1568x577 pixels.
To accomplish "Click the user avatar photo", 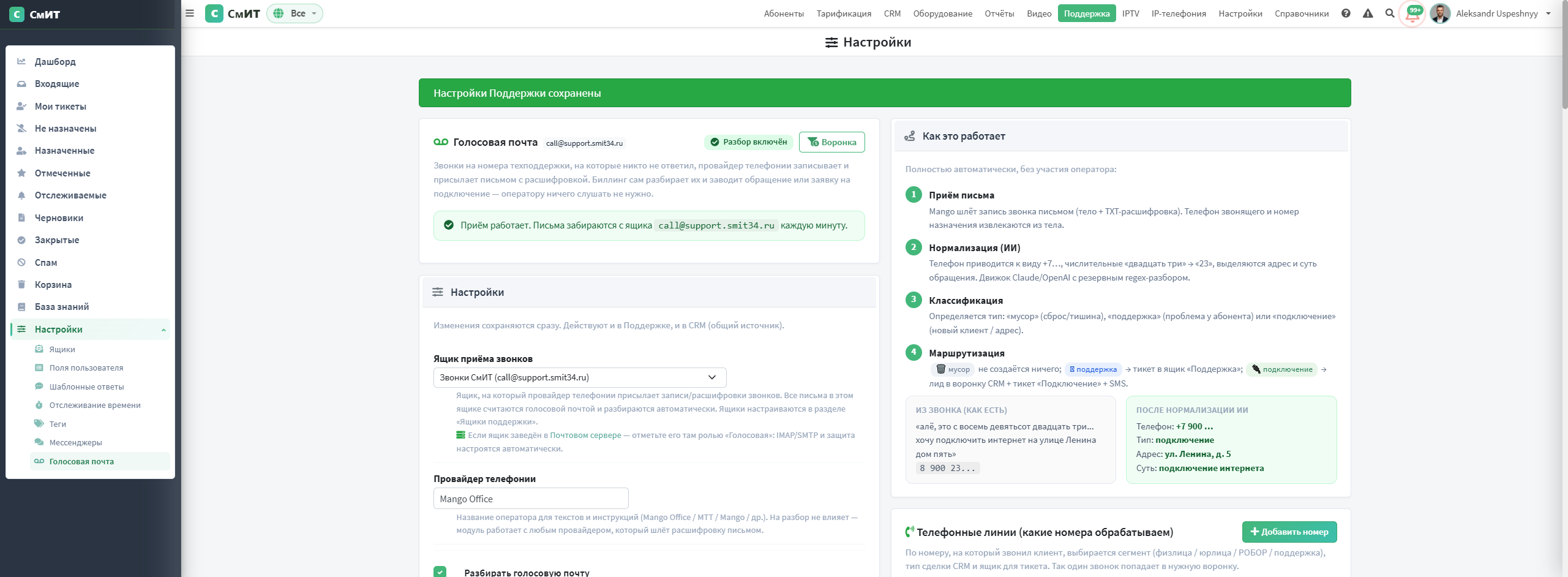I will pyautogui.click(x=1440, y=13).
